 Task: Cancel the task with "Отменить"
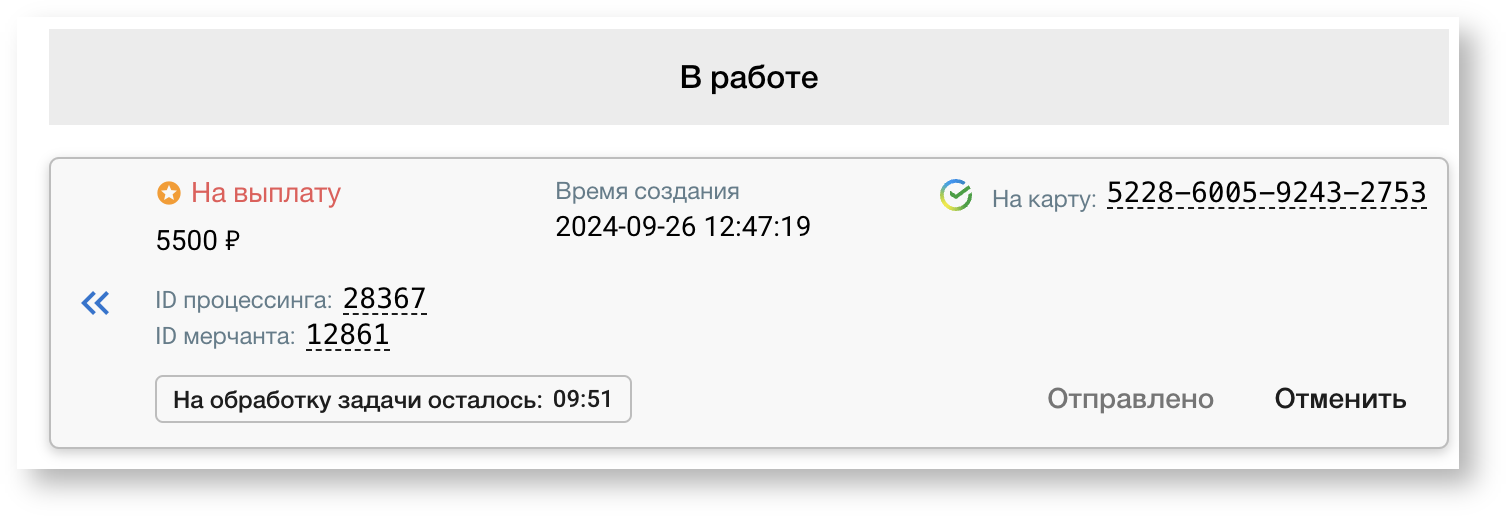pyautogui.click(x=1340, y=399)
